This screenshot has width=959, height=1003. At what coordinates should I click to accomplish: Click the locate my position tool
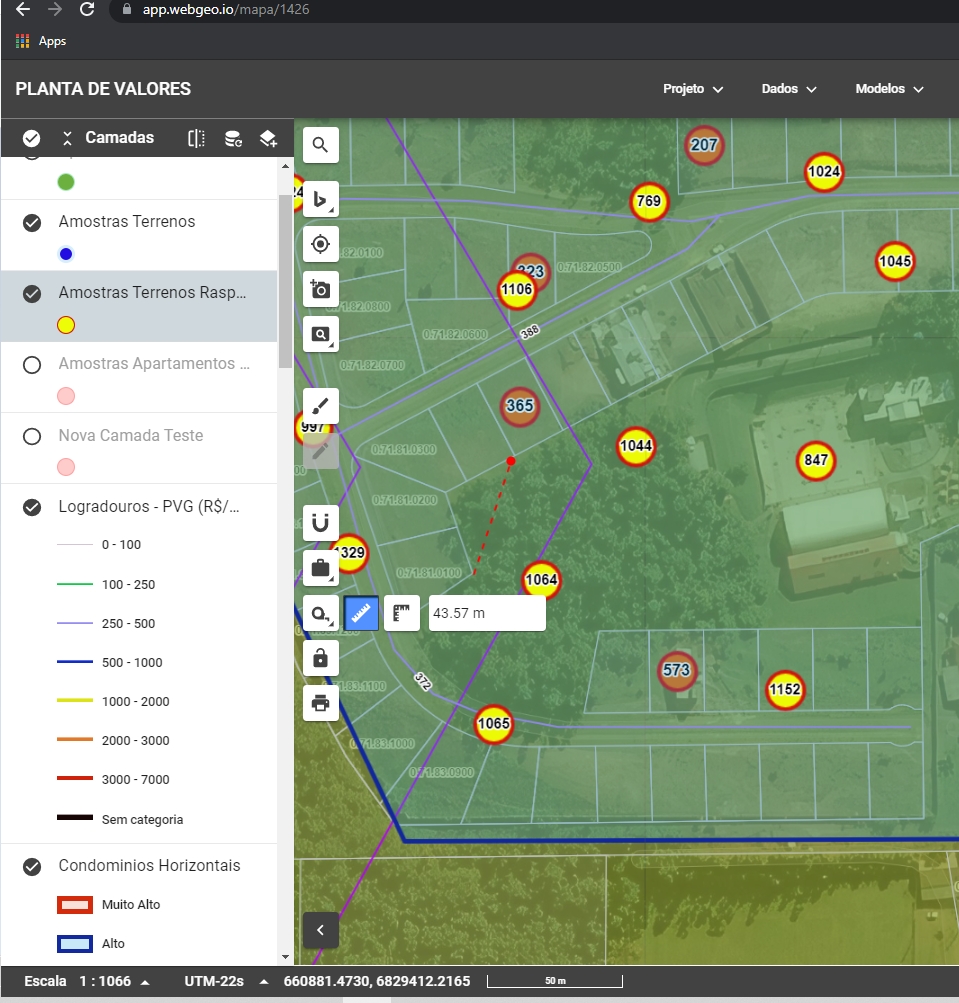320,244
